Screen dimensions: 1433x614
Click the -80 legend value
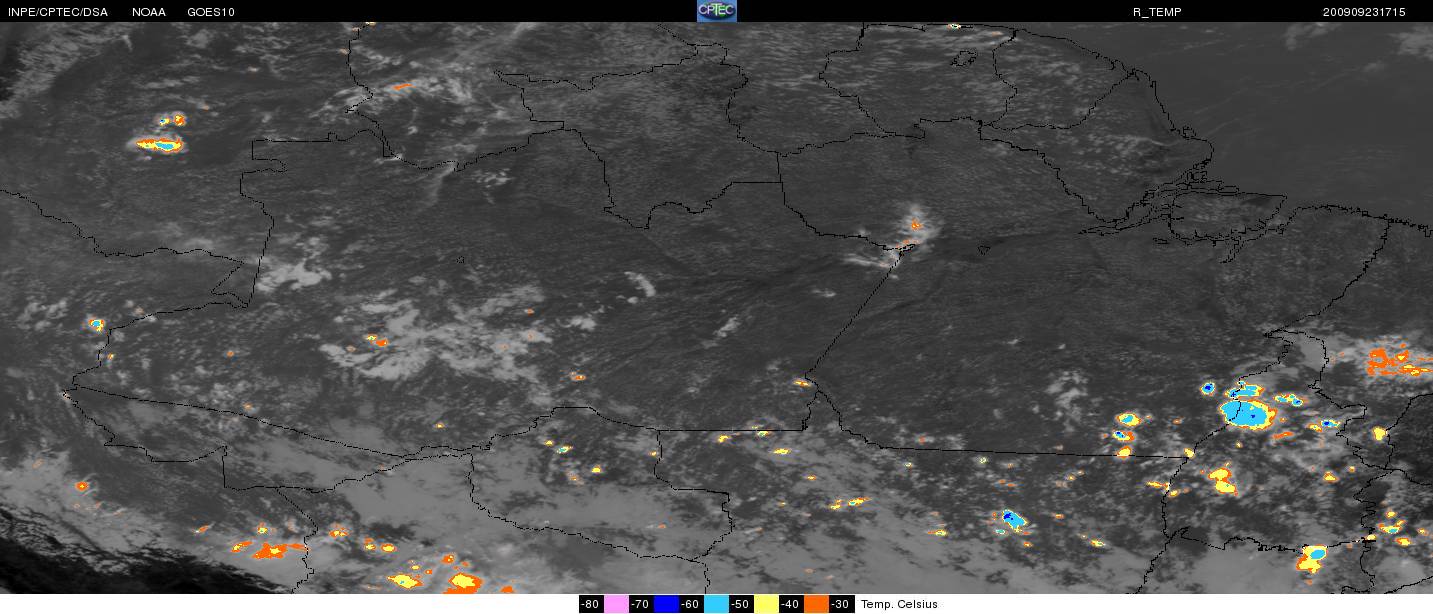click(591, 604)
